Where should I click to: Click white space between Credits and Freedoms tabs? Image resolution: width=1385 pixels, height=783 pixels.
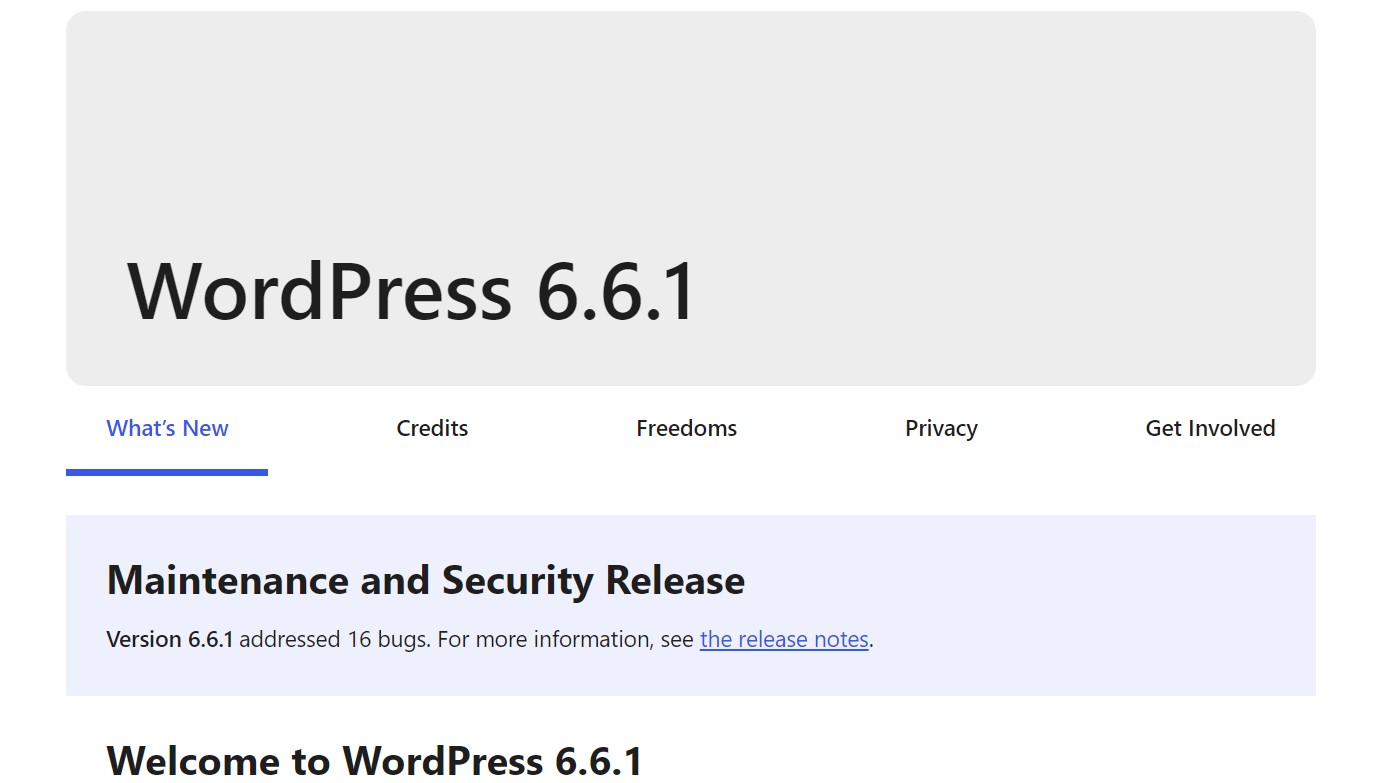tap(552, 428)
